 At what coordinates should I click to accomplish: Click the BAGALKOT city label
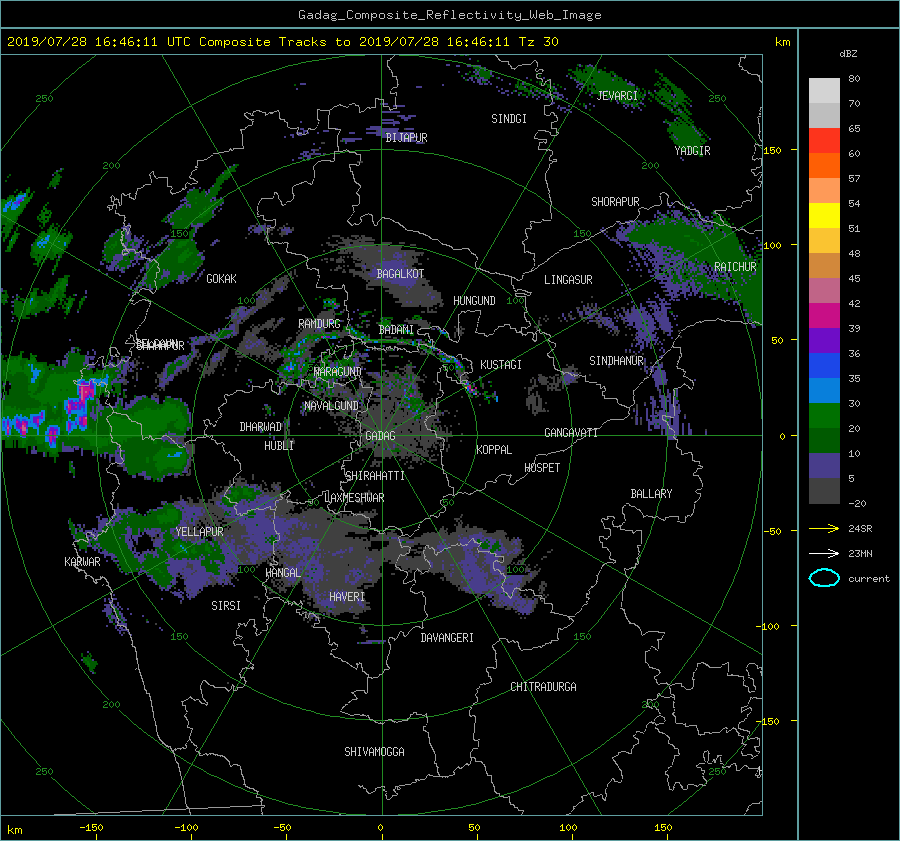pos(400,274)
